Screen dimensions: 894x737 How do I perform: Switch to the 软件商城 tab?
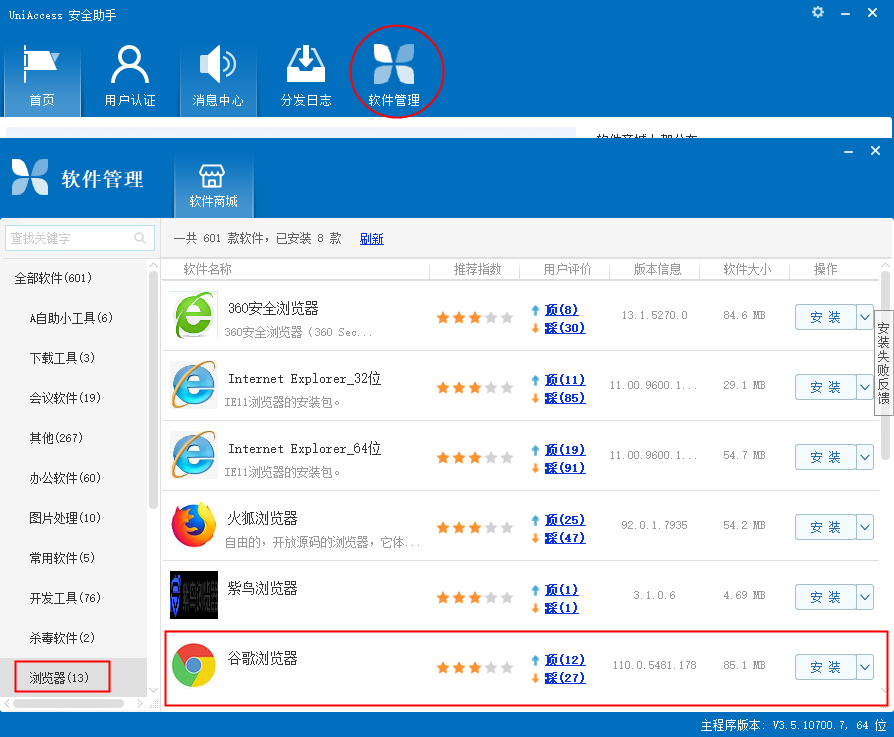click(x=213, y=185)
